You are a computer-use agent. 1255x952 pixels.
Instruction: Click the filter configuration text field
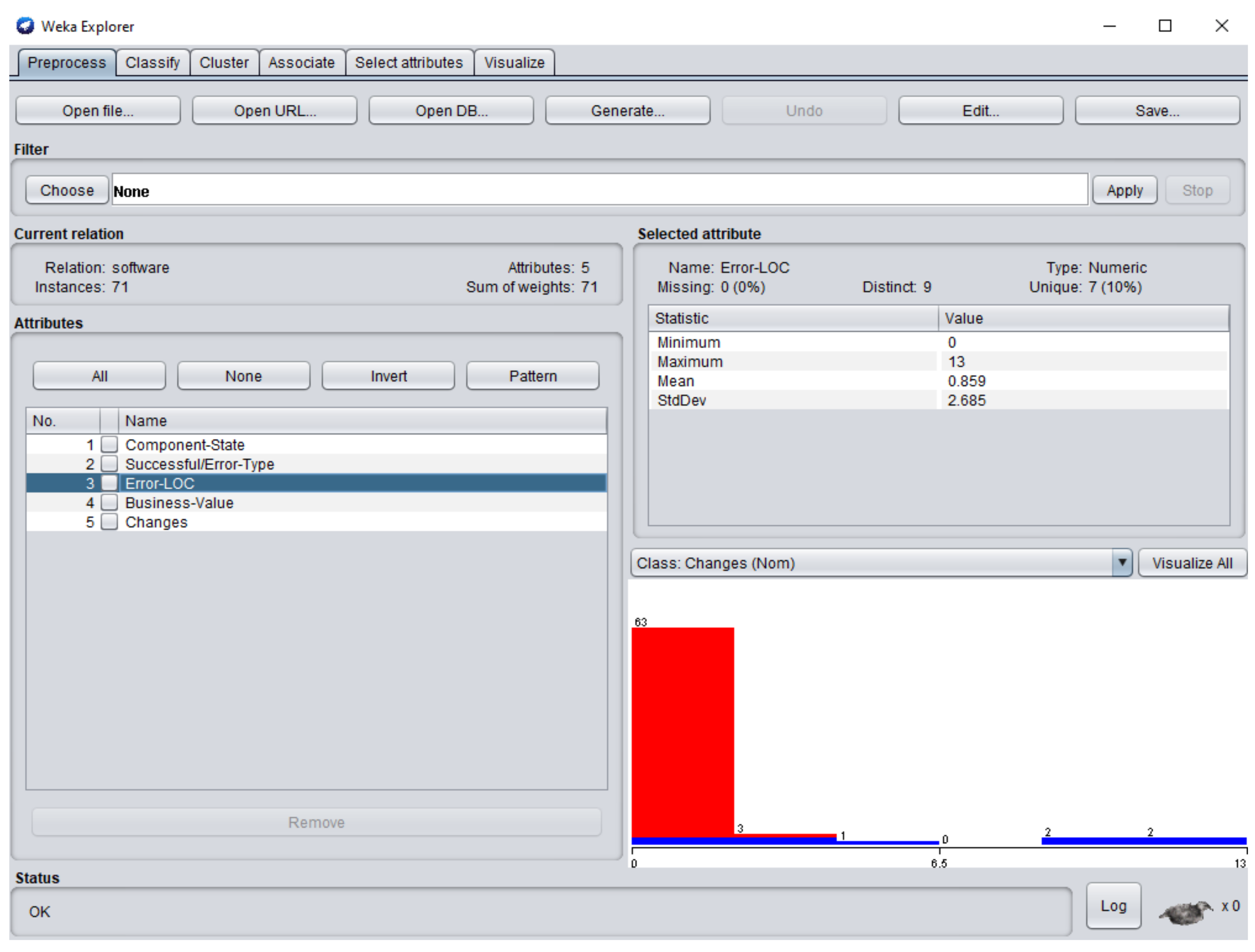click(599, 190)
